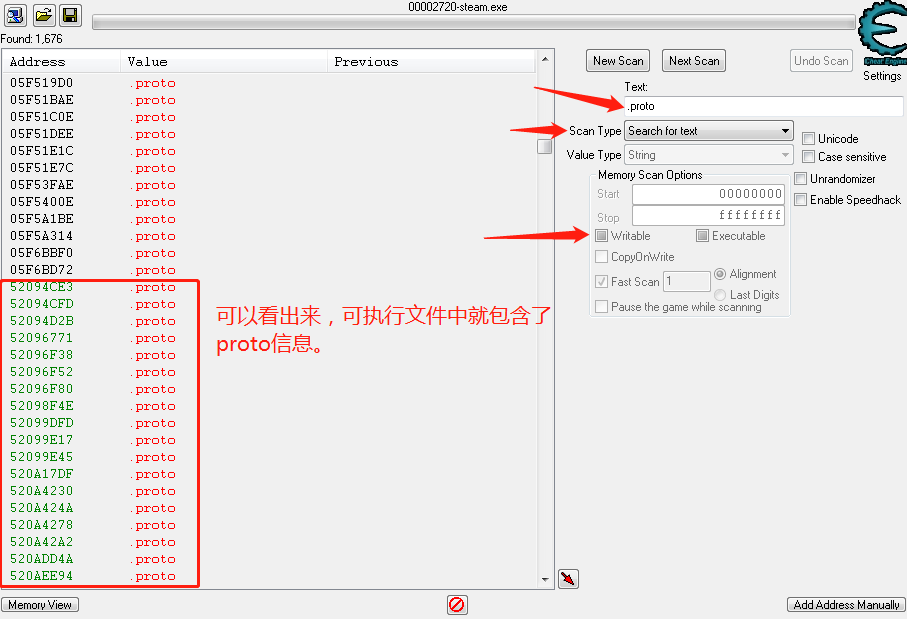Open the Scan Type dropdown

coord(709,131)
